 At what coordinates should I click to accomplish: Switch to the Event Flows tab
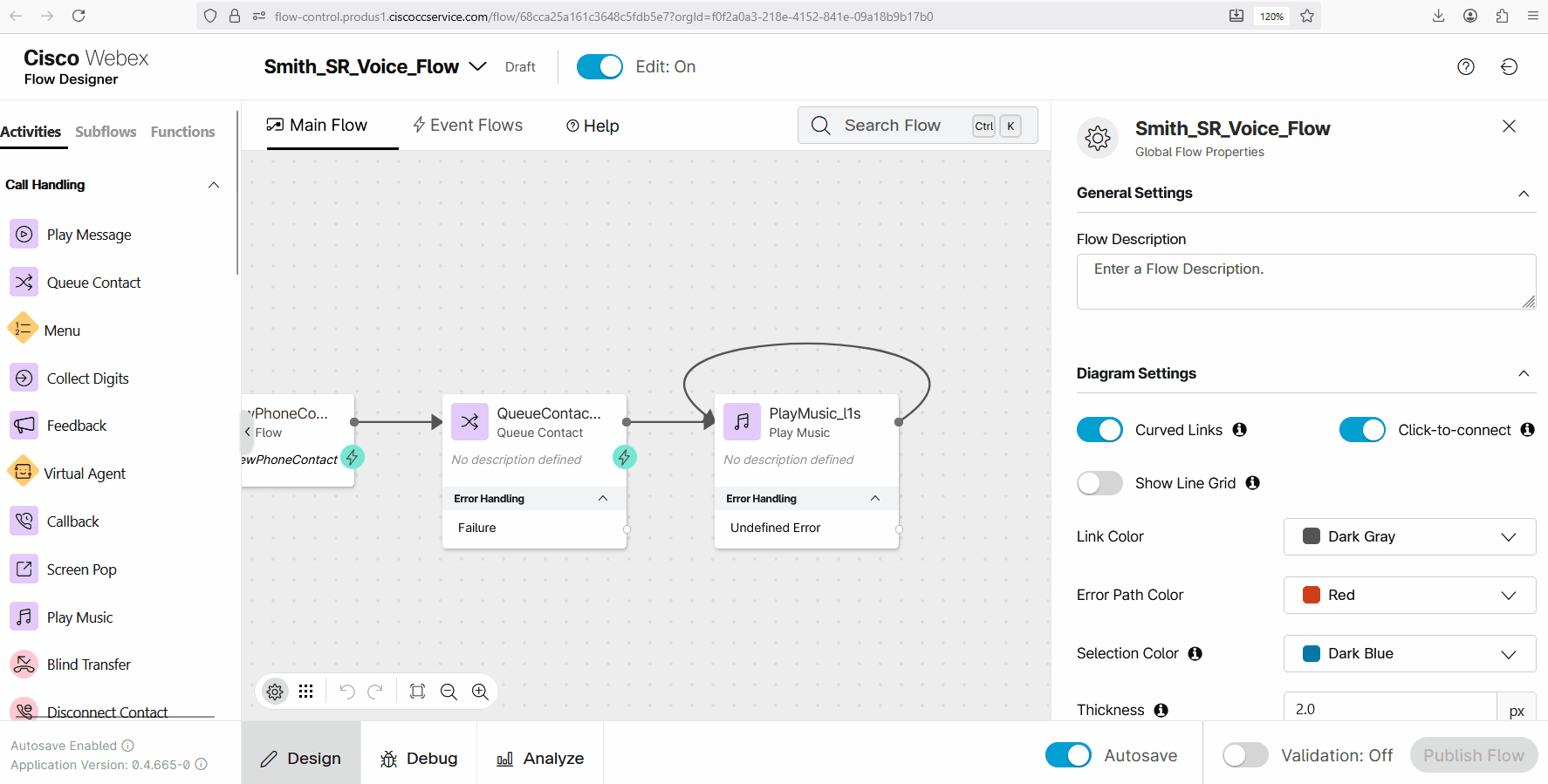[x=468, y=126]
